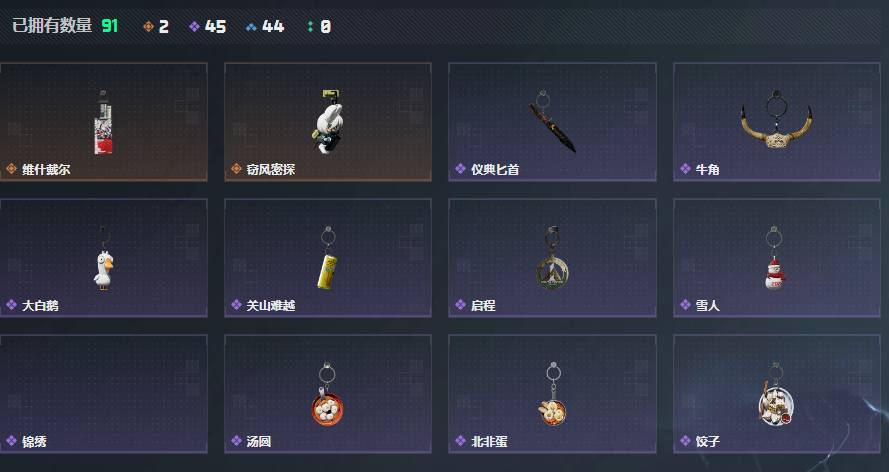The image size is (889, 472).
Task: Click the 窃风密探 name label
Action: tap(271, 169)
